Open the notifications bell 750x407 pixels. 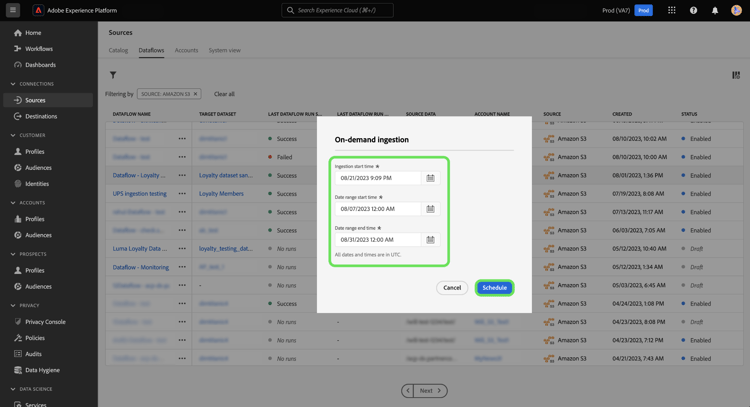pos(715,10)
